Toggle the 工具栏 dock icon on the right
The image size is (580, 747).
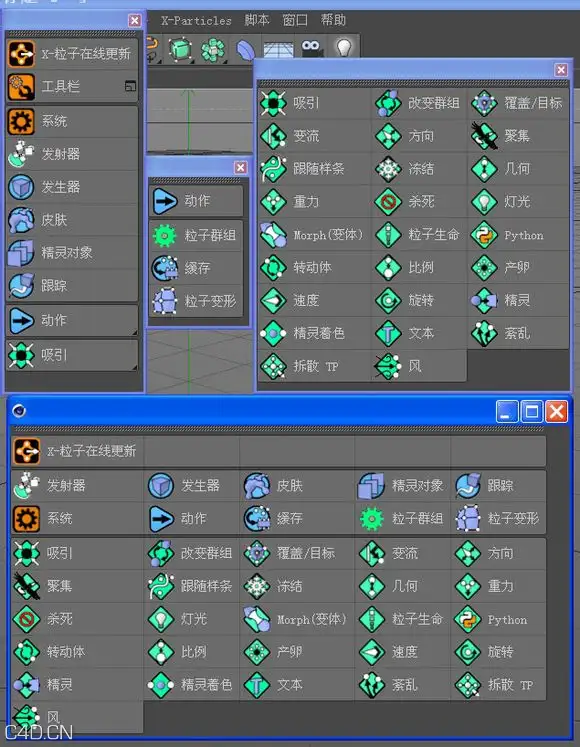(x=130, y=86)
